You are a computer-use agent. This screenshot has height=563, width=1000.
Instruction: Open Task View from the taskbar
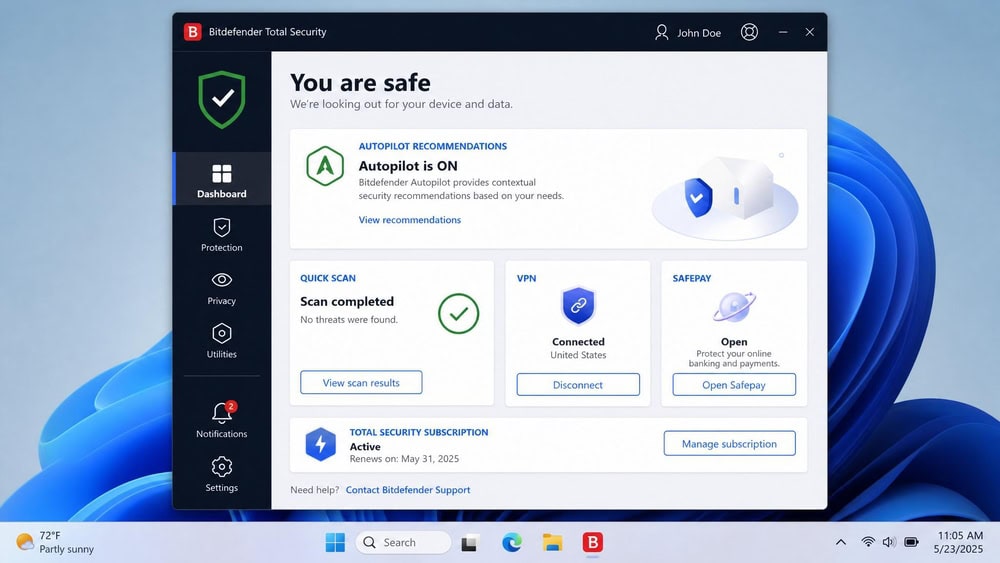point(470,543)
